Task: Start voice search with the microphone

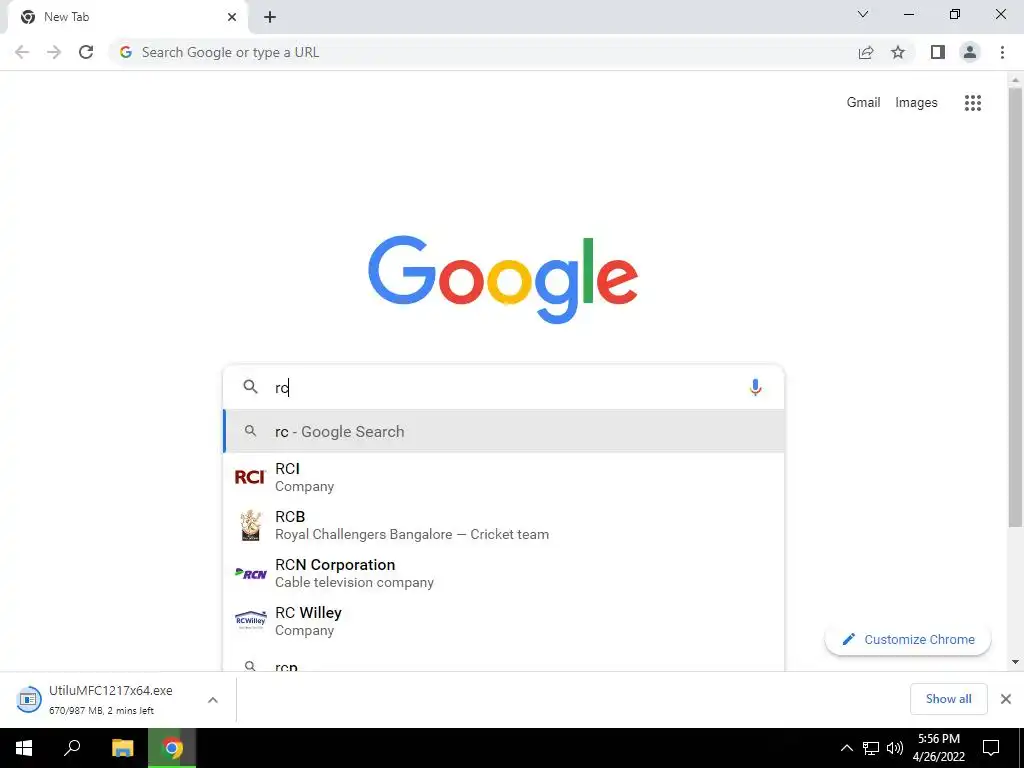Action: [755, 387]
